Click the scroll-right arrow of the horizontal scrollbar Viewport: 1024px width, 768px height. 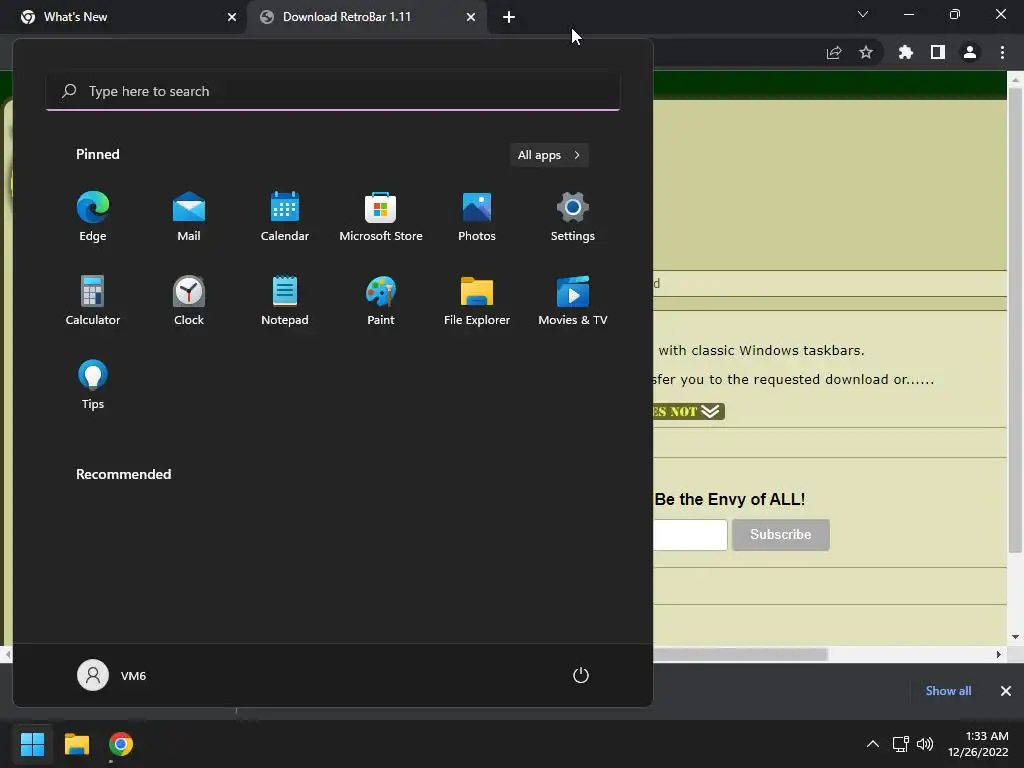[x=999, y=654]
